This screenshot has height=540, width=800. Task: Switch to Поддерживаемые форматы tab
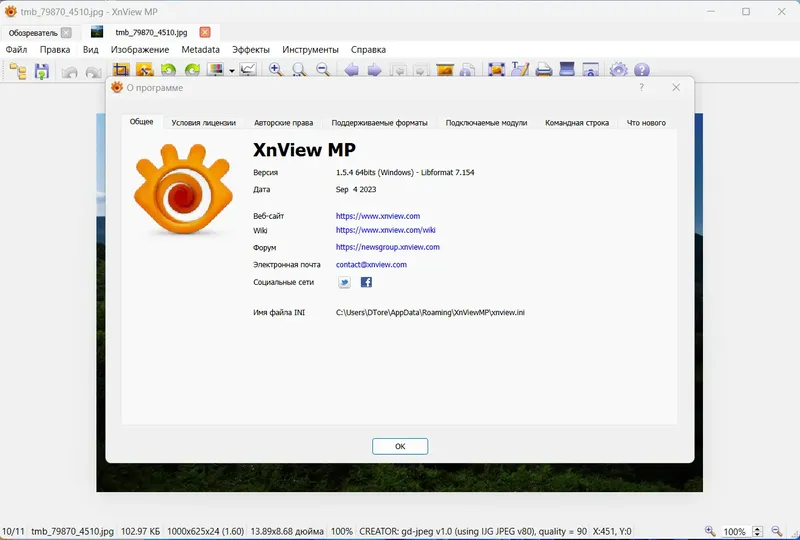(380, 123)
